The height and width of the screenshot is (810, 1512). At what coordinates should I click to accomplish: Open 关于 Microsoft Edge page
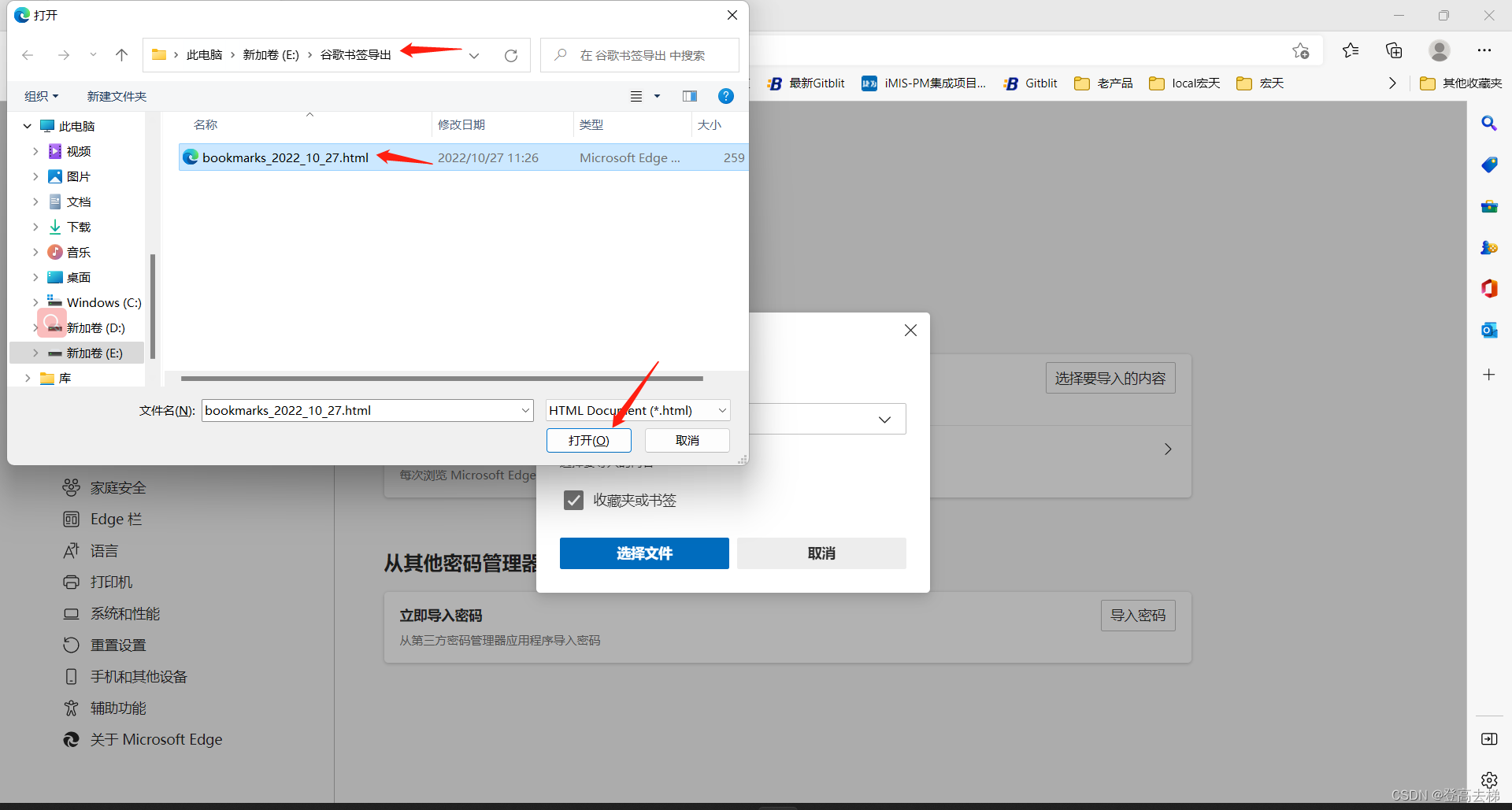(x=156, y=739)
